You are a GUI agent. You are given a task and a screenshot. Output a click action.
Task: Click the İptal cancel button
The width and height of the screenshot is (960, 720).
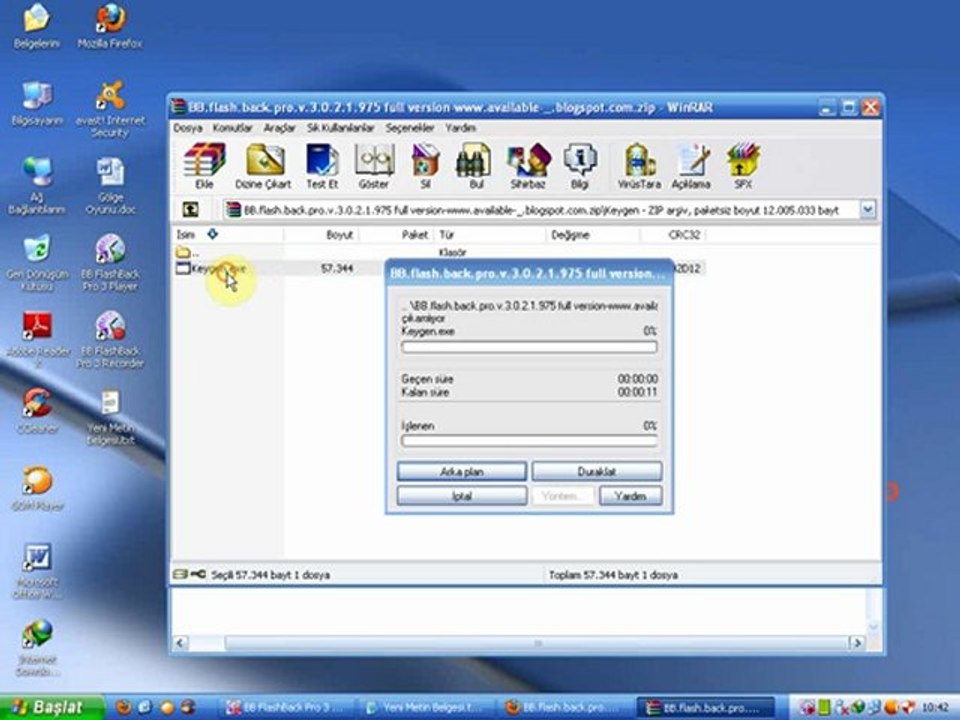point(462,495)
